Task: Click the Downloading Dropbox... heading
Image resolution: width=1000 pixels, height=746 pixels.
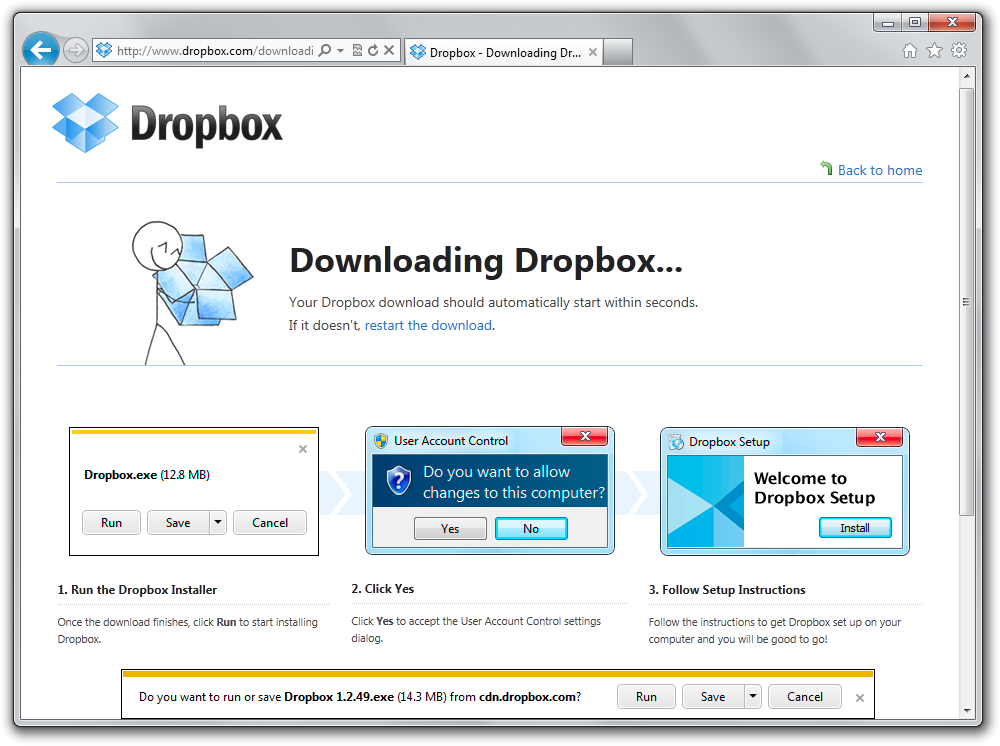Action: (x=486, y=261)
